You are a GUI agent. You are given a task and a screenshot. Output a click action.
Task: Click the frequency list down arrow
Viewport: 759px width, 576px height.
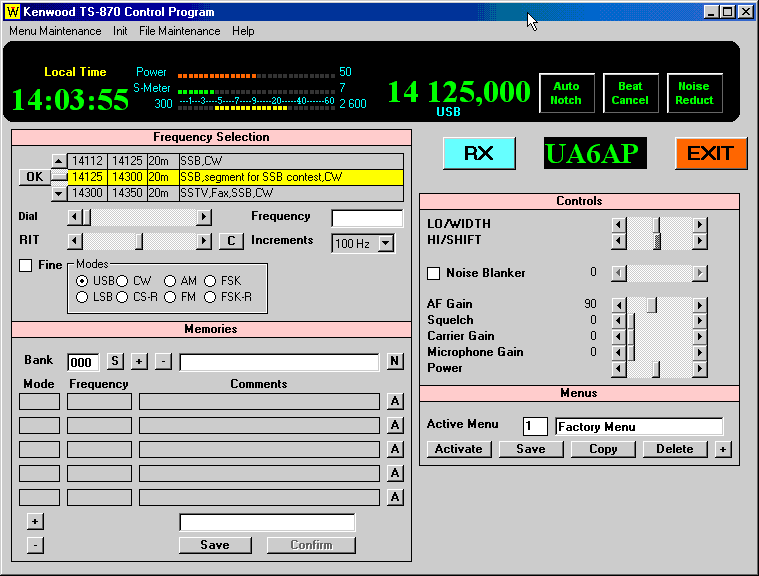click(x=59, y=194)
